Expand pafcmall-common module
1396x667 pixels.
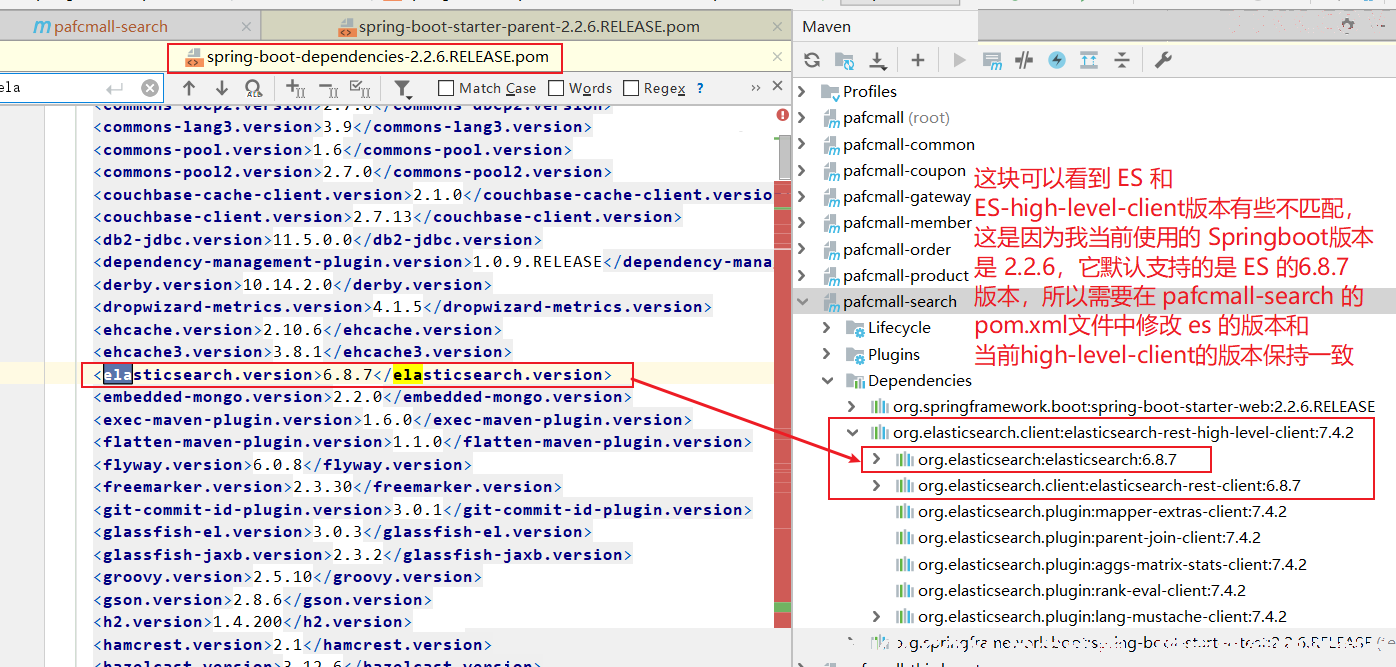[x=802, y=144]
